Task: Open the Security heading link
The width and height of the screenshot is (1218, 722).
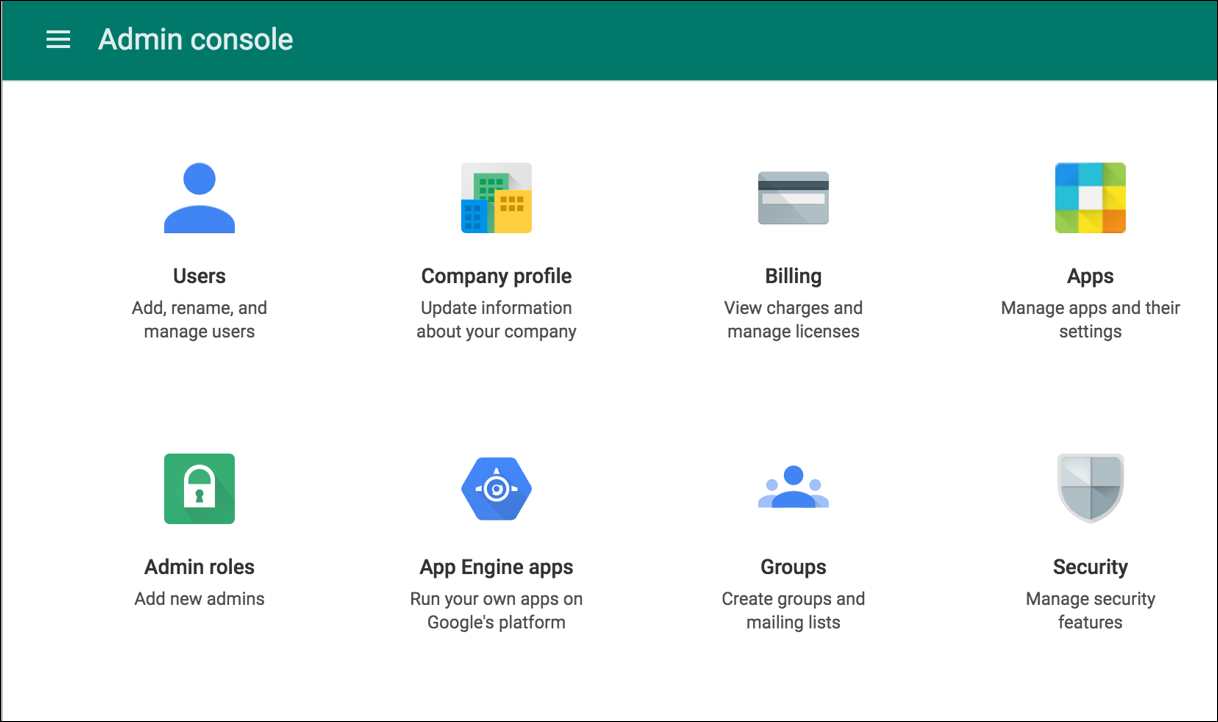Action: pyautogui.click(x=1090, y=567)
